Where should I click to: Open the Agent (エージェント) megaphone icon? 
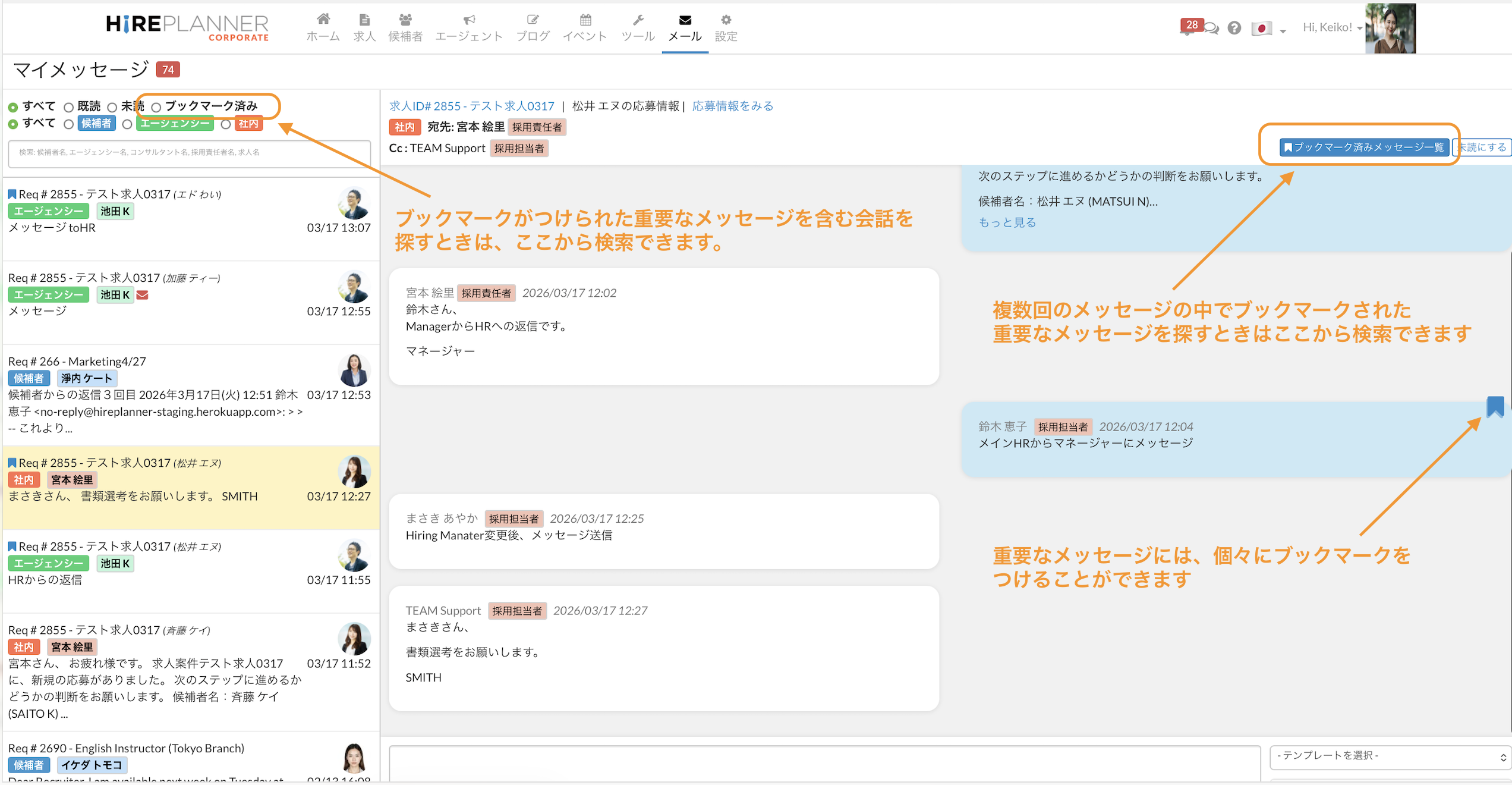point(469,20)
